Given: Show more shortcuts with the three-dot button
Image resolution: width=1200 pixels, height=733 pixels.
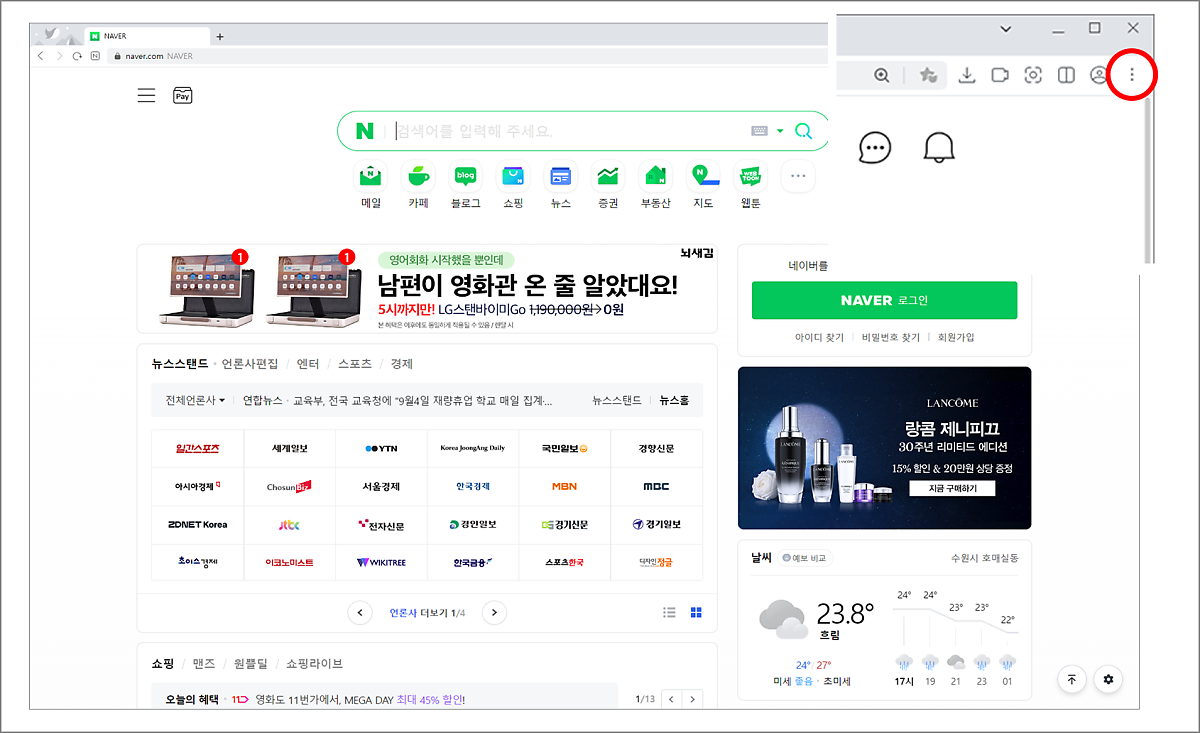Looking at the screenshot, I should point(797,177).
